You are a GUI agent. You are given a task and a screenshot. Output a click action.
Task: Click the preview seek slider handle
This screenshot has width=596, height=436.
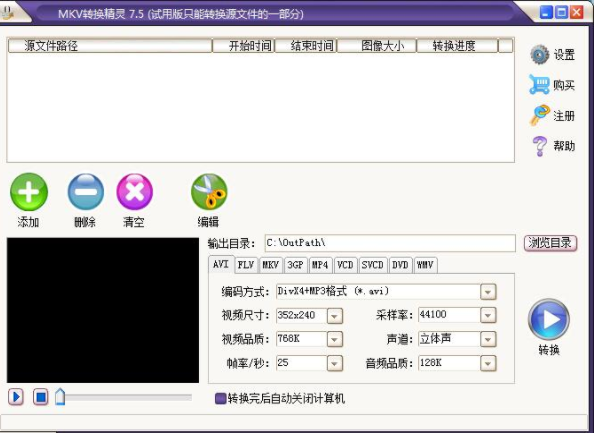[x=60, y=397]
